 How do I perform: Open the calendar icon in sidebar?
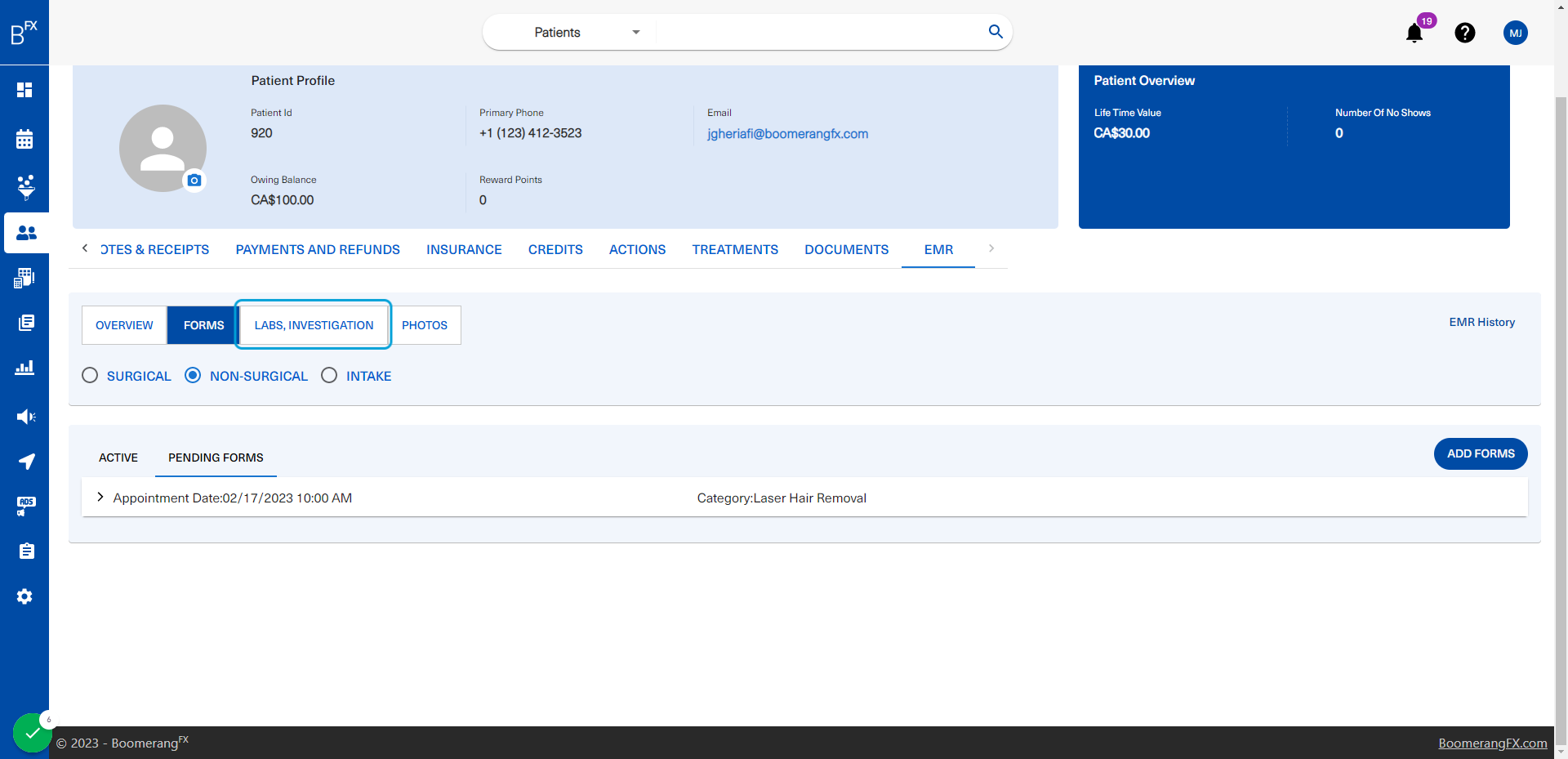point(24,139)
